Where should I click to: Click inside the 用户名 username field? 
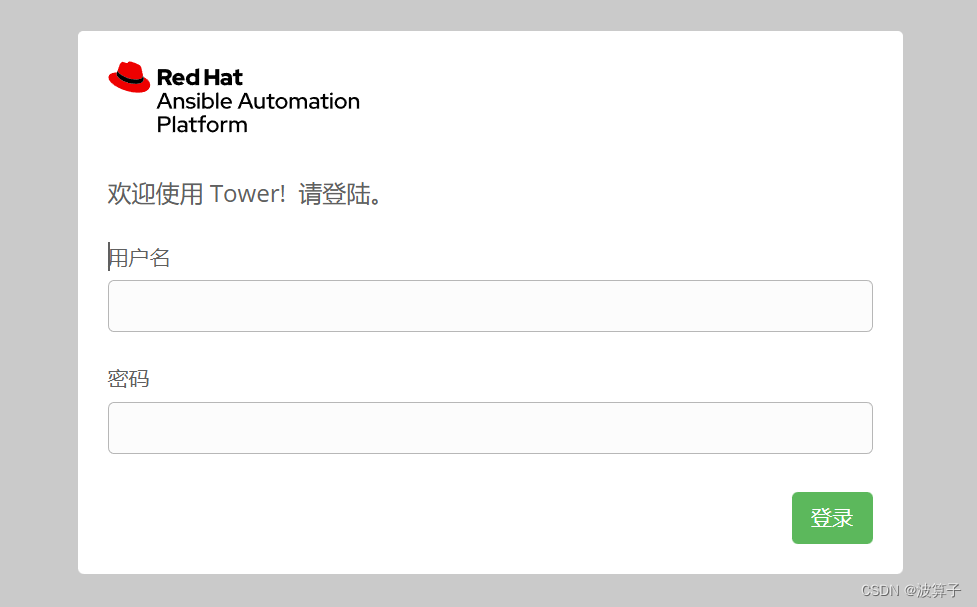490,306
